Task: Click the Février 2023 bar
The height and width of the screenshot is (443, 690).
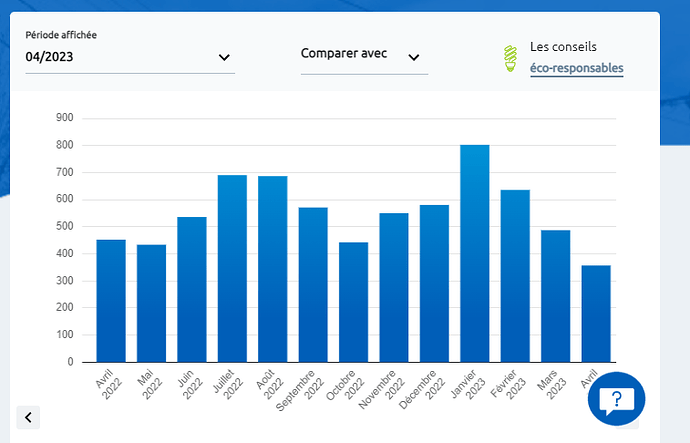Action: [515, 276]
